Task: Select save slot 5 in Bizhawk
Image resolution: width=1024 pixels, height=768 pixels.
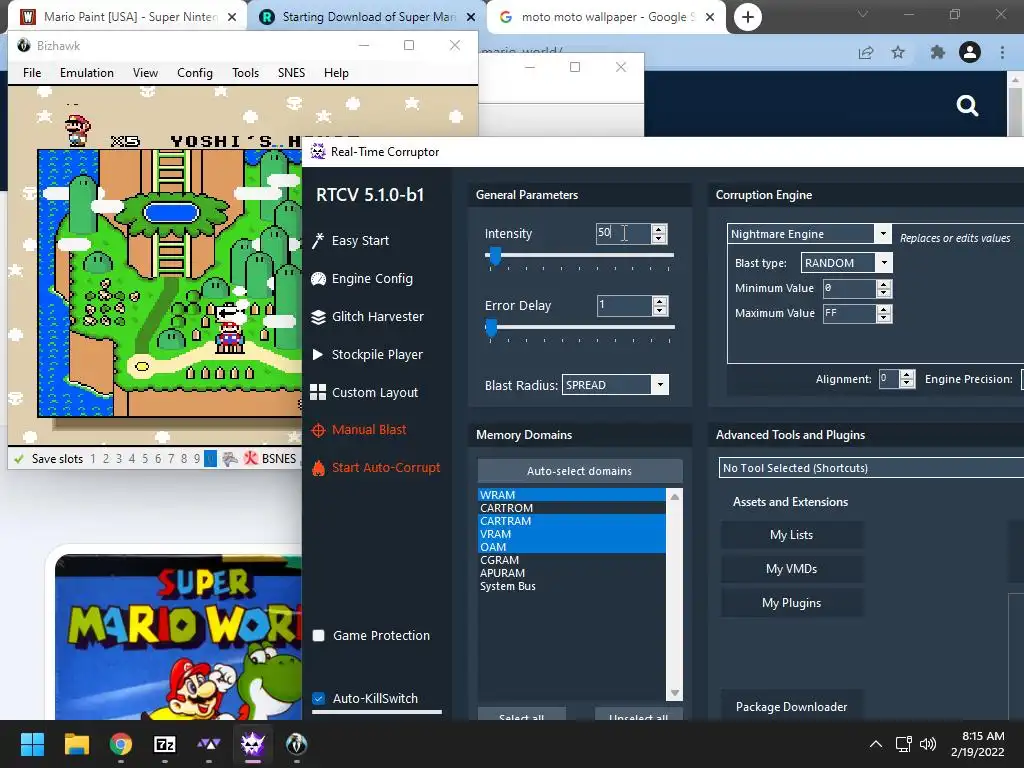Action: pos(145,458)
